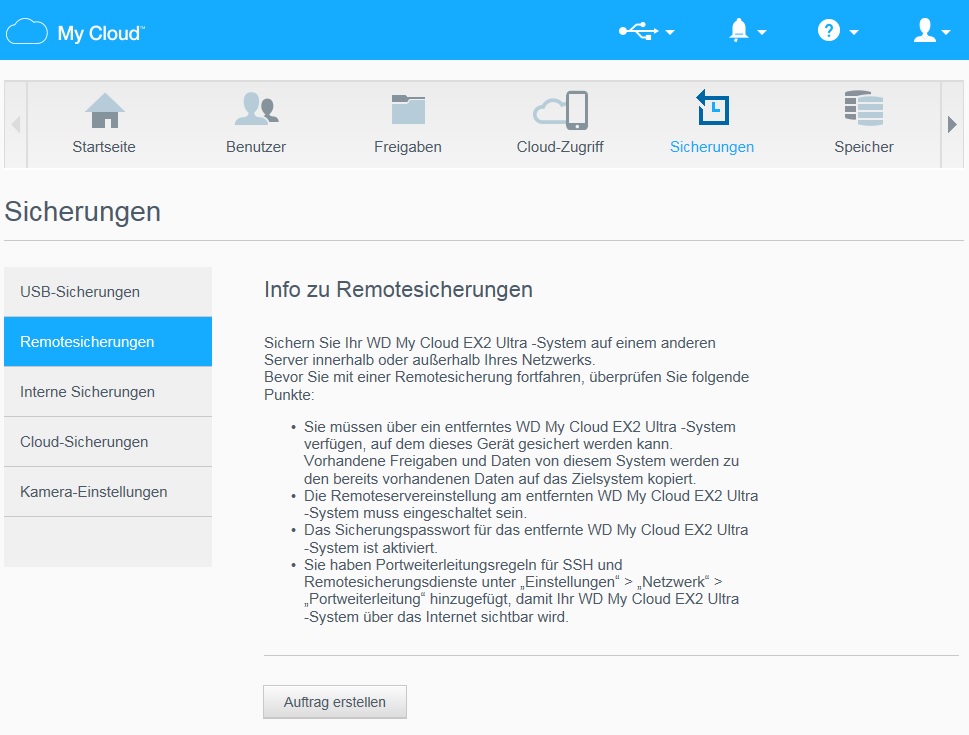Screen dimensions: 969x735
Task: Expand the USB dropdown arrow
Action: tap(670, 32)
